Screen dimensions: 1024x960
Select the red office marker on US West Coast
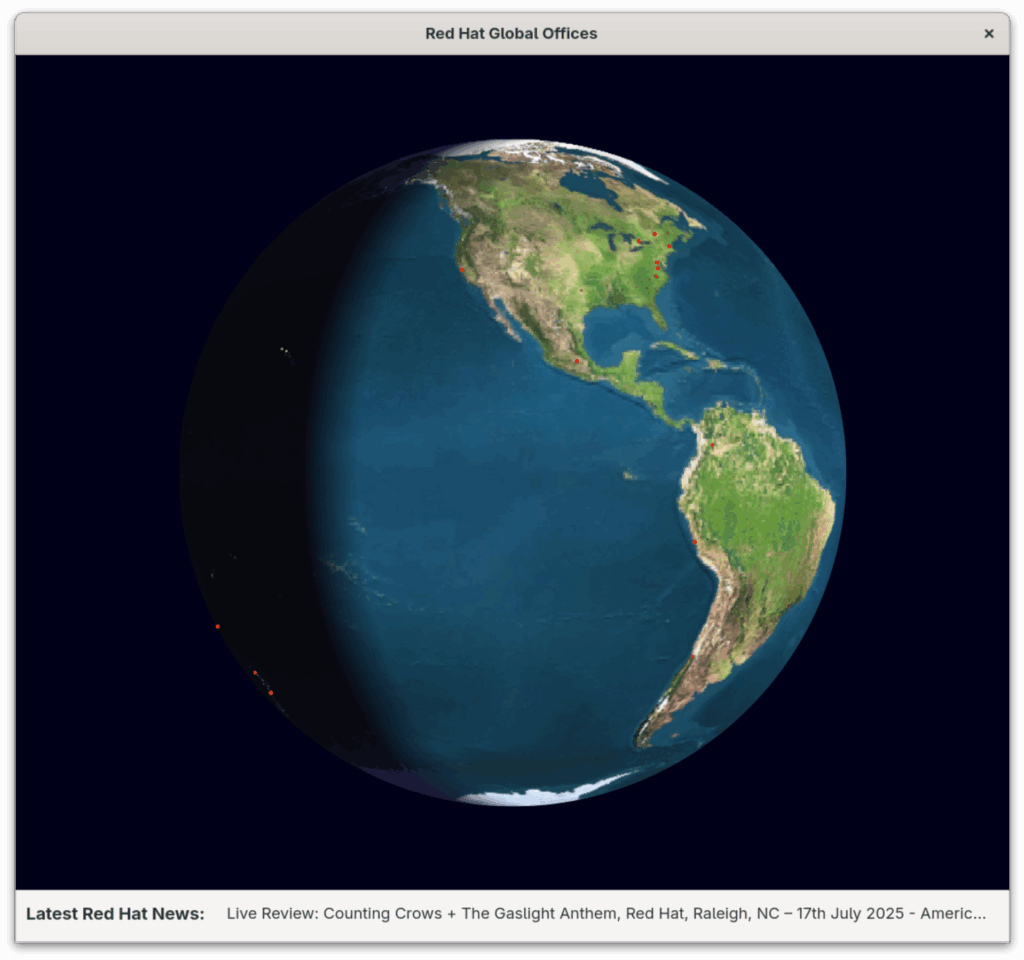pos(462,269)
